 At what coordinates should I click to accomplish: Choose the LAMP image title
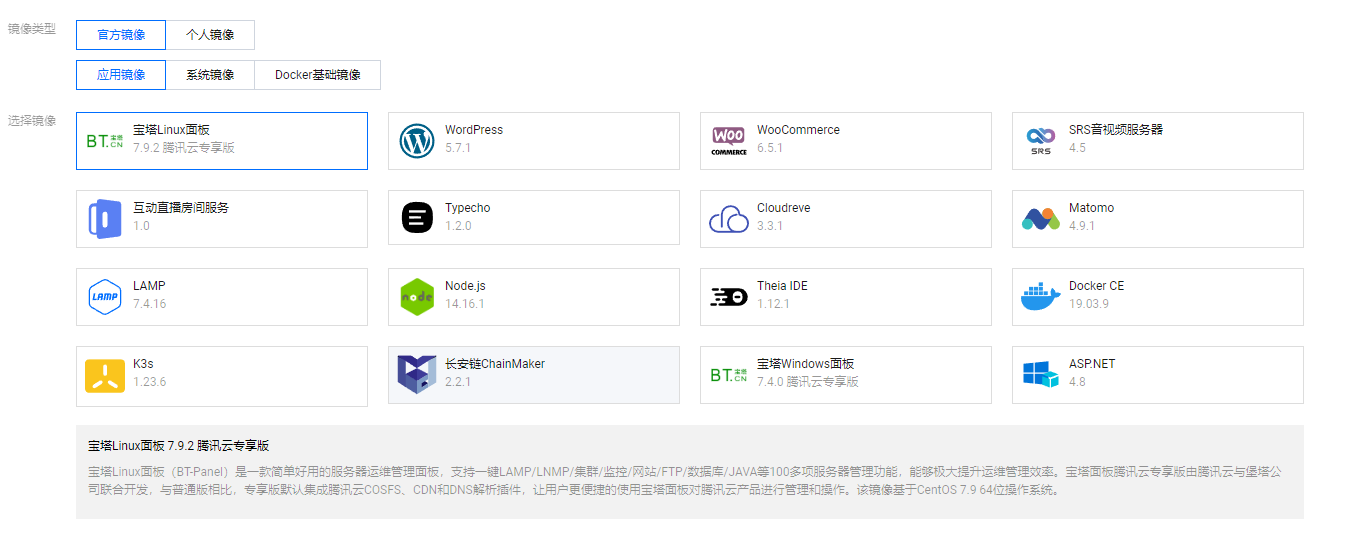(149, 286)
